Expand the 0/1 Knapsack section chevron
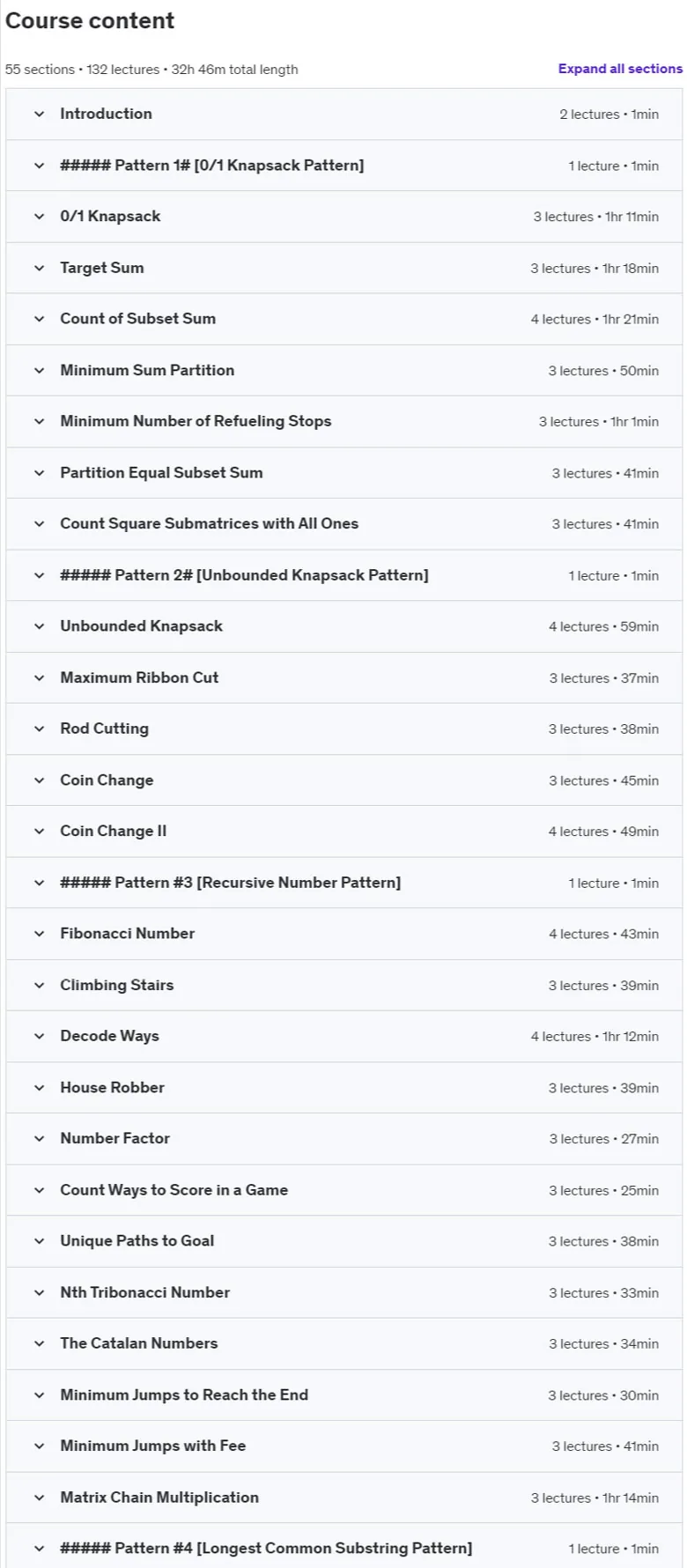Image resolution: width=687 pixels, height=1568 pixels. click(x=39, y=216)
